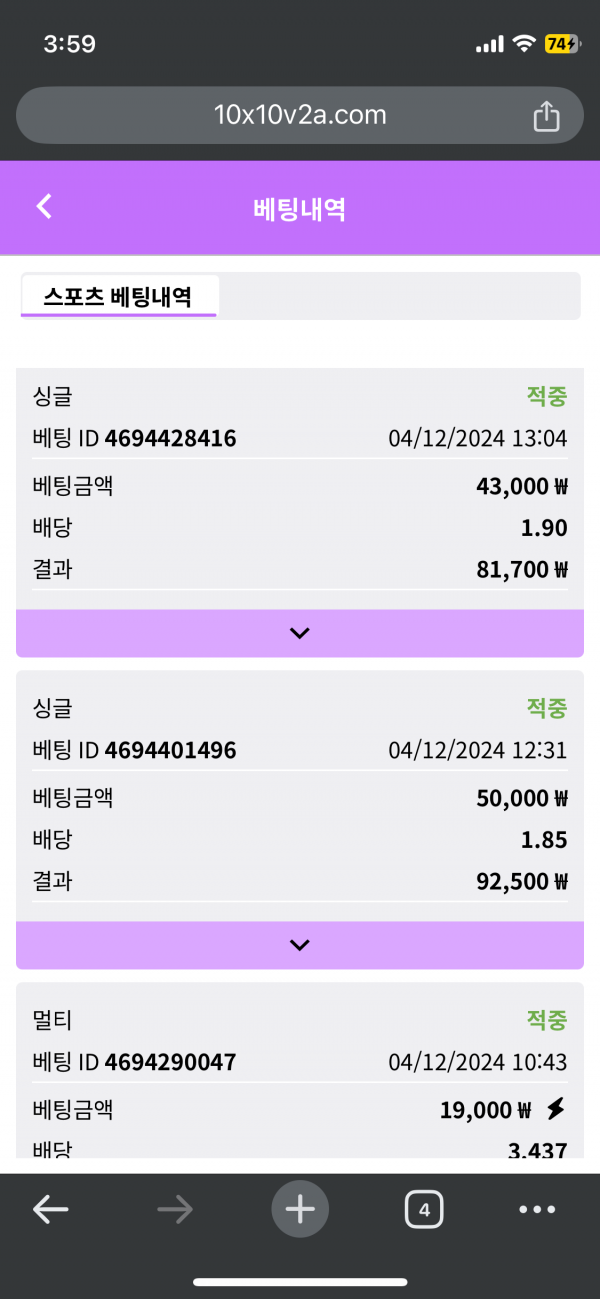Tap the 10x10v2a.com address bar
600x1299 pixels.
point(300,115)
